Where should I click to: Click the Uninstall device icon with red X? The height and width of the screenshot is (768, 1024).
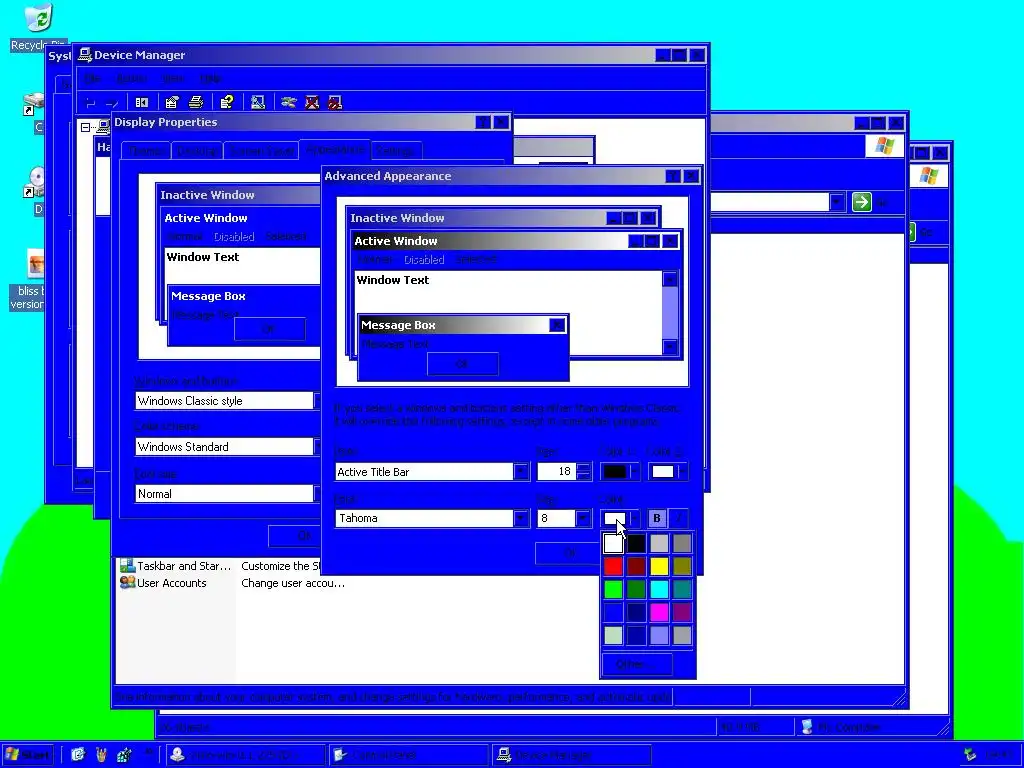312,102
